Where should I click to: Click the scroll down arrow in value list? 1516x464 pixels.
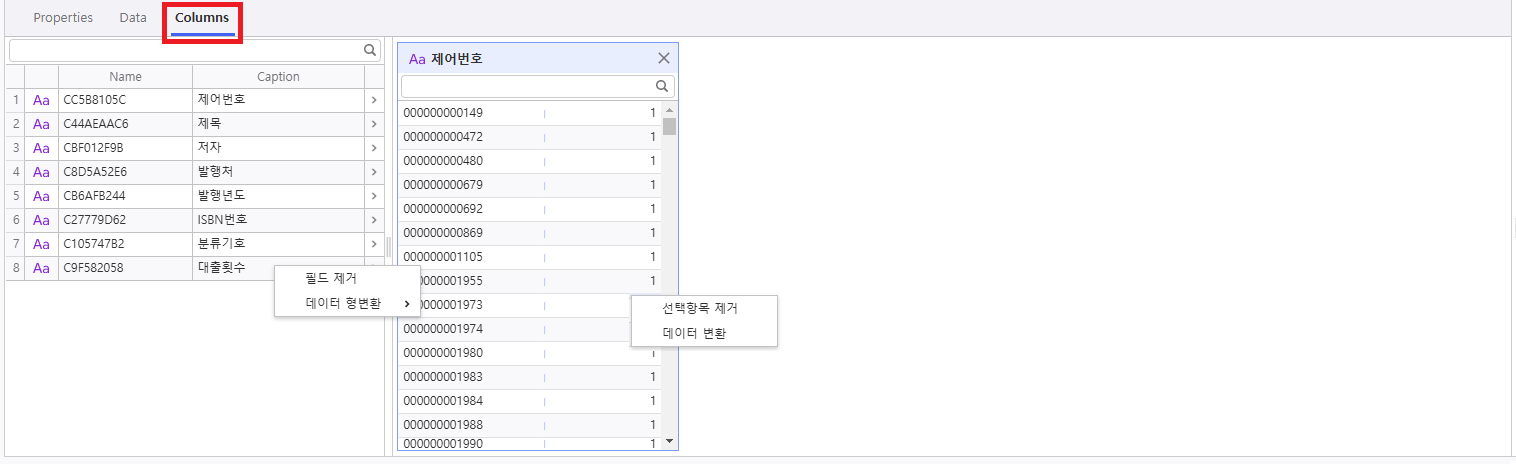click(x=669, y=440)
